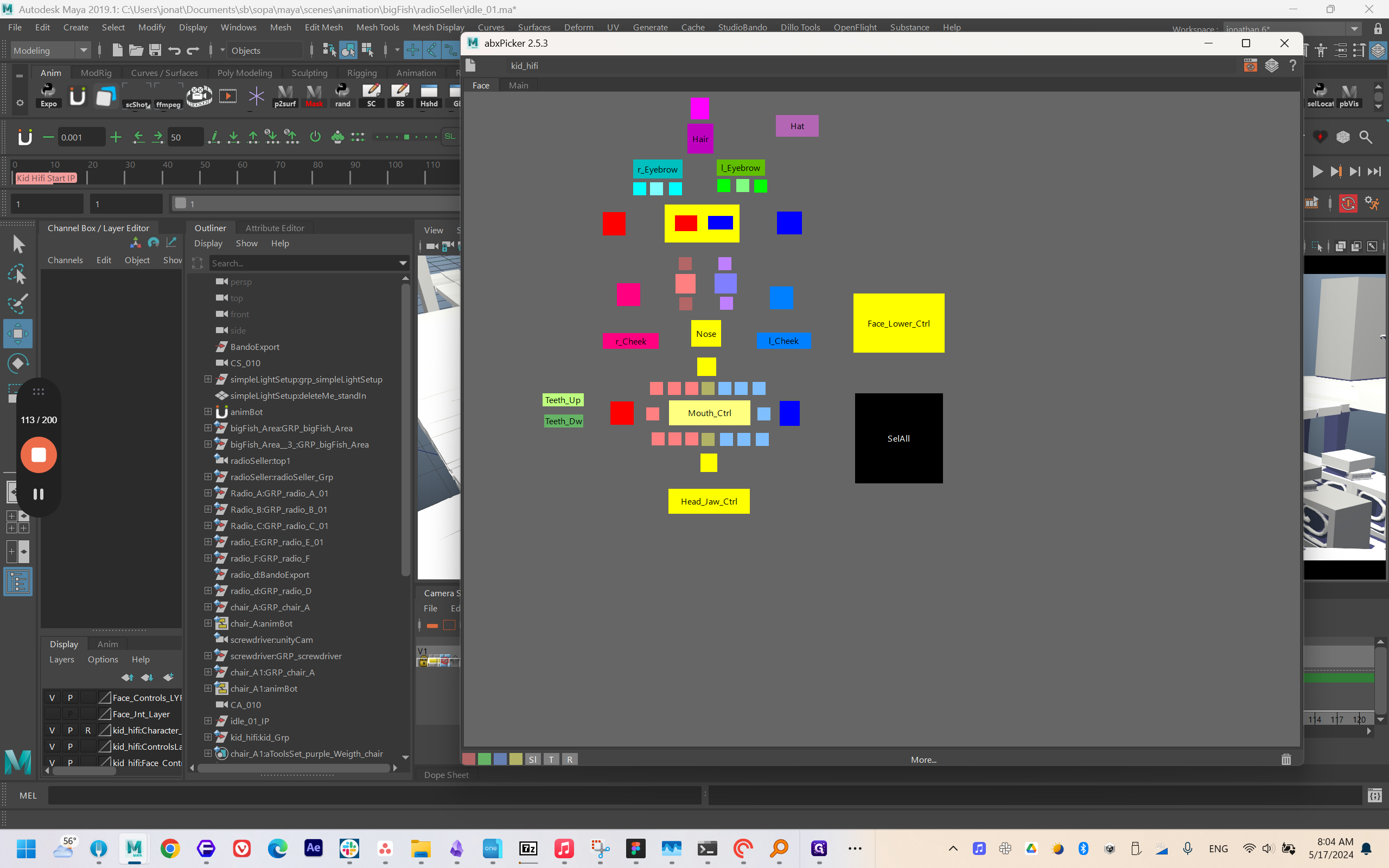Toggle the R button in abxPicker footer
The height and width of the screenshot is (868, 1389).
point(569,759)
